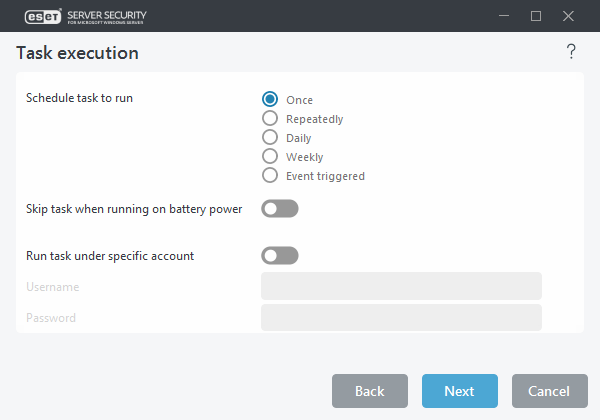Cancel the task scheduling wizard
Screen dimensions: 600x420
[549, 391]
